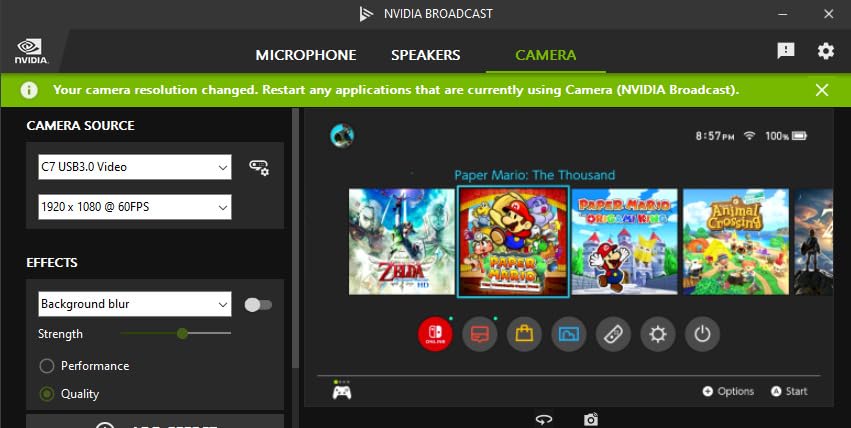851x428 pixels.
Task: Open the feedback speech bubble icon
Action: (x=785, y=51)
